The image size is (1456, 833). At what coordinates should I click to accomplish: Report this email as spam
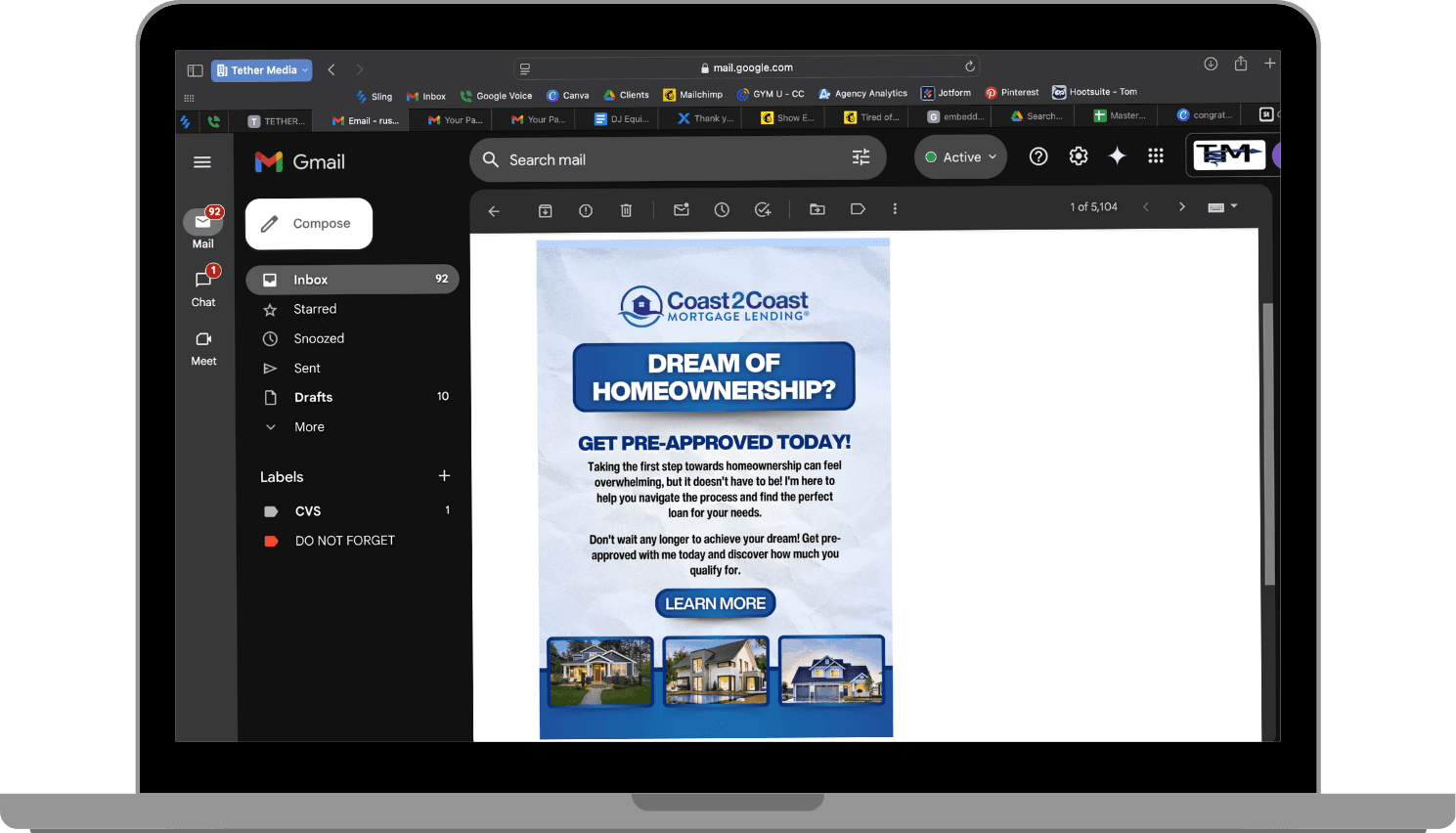coord(586,210)
